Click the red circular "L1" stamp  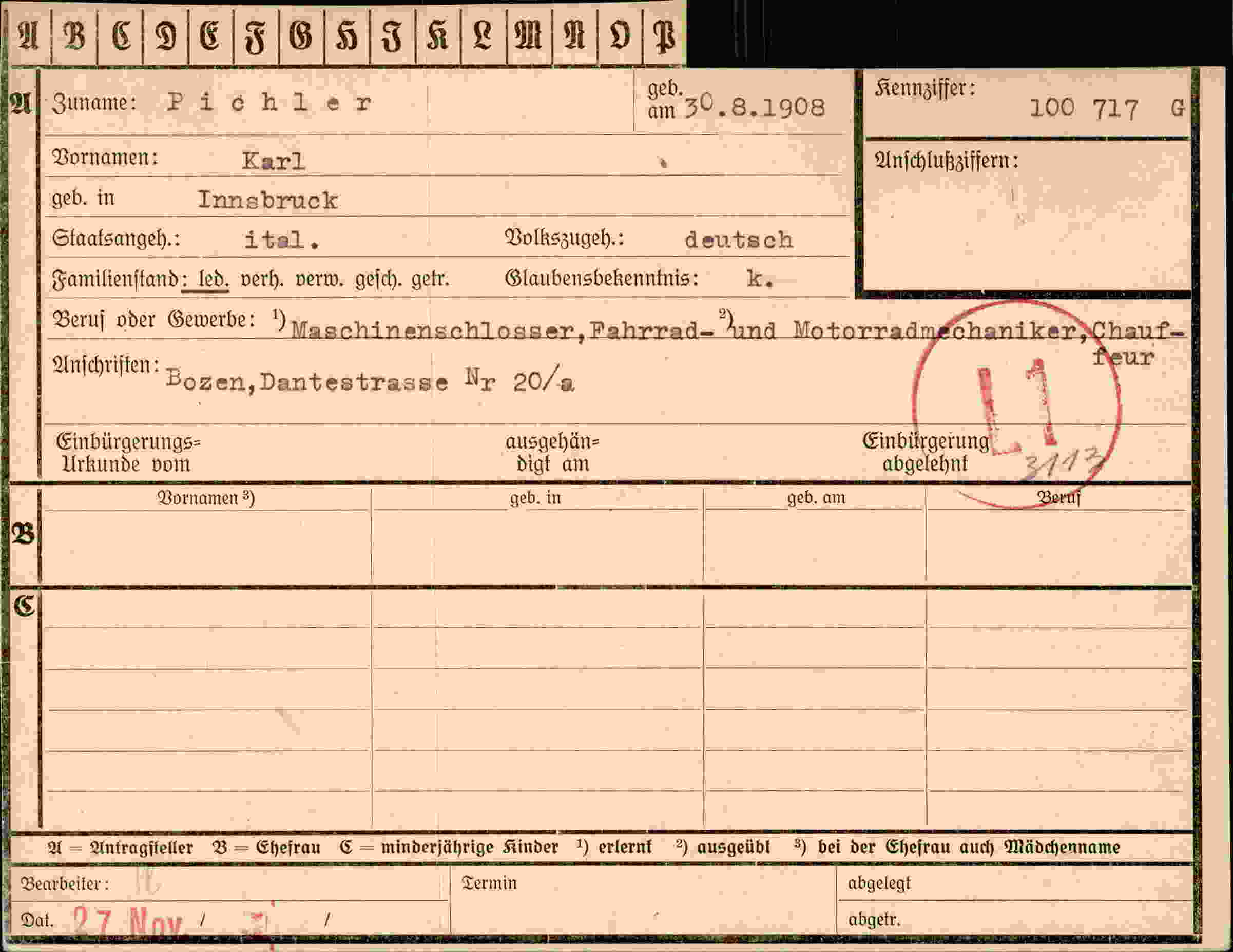click(1017, 404)
